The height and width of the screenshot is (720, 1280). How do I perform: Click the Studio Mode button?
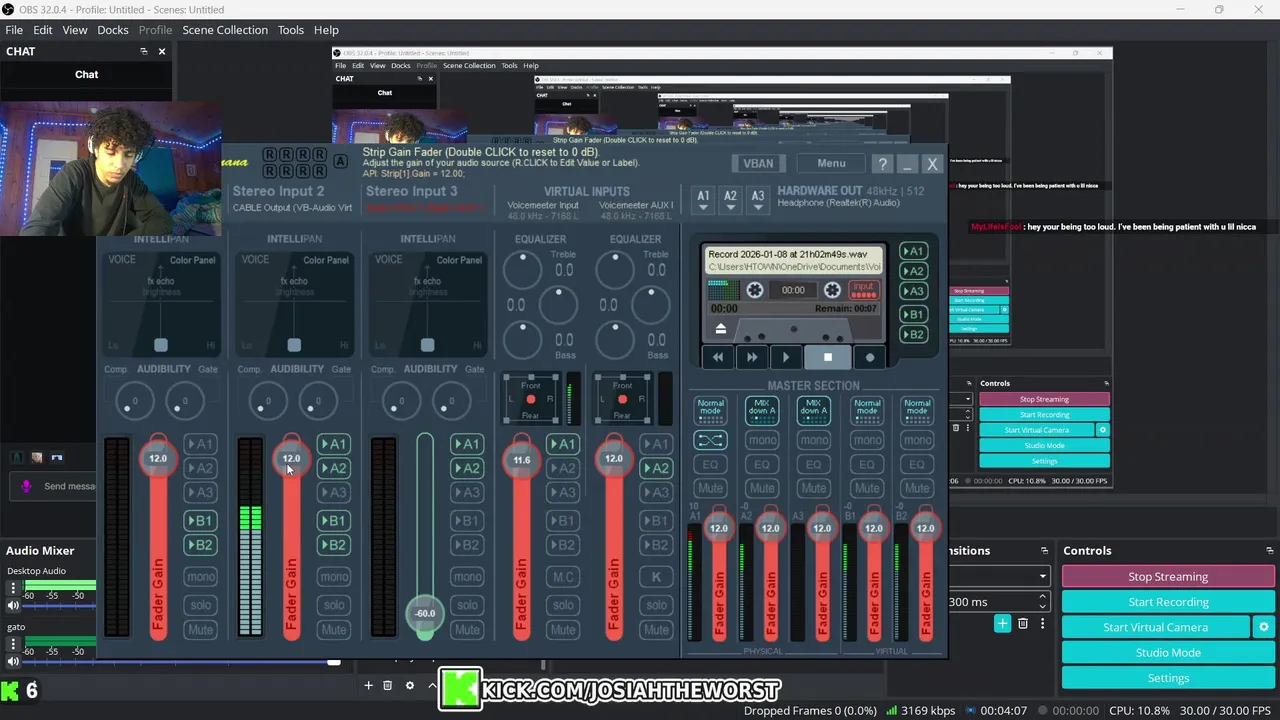coord(1168,652)
